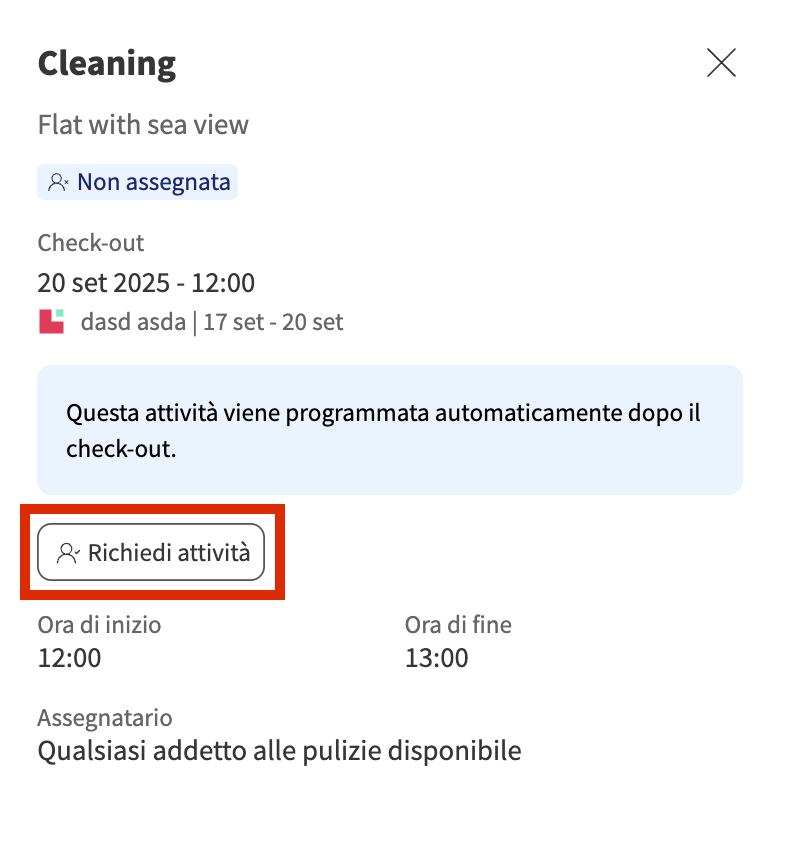
Task: Click the end time value 13:00
Action: 436,657
